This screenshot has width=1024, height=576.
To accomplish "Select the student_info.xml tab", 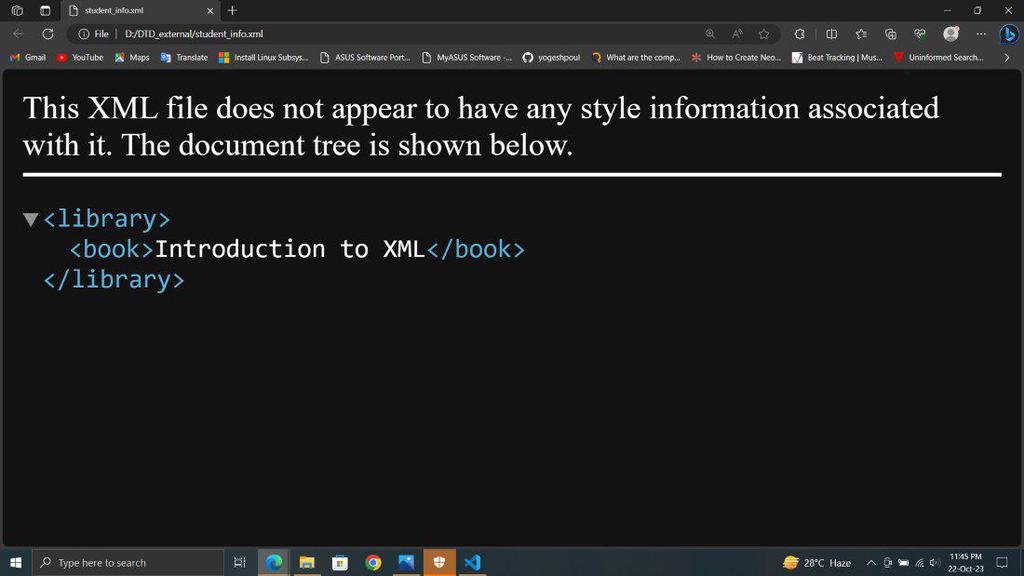I will click(140, 10).
